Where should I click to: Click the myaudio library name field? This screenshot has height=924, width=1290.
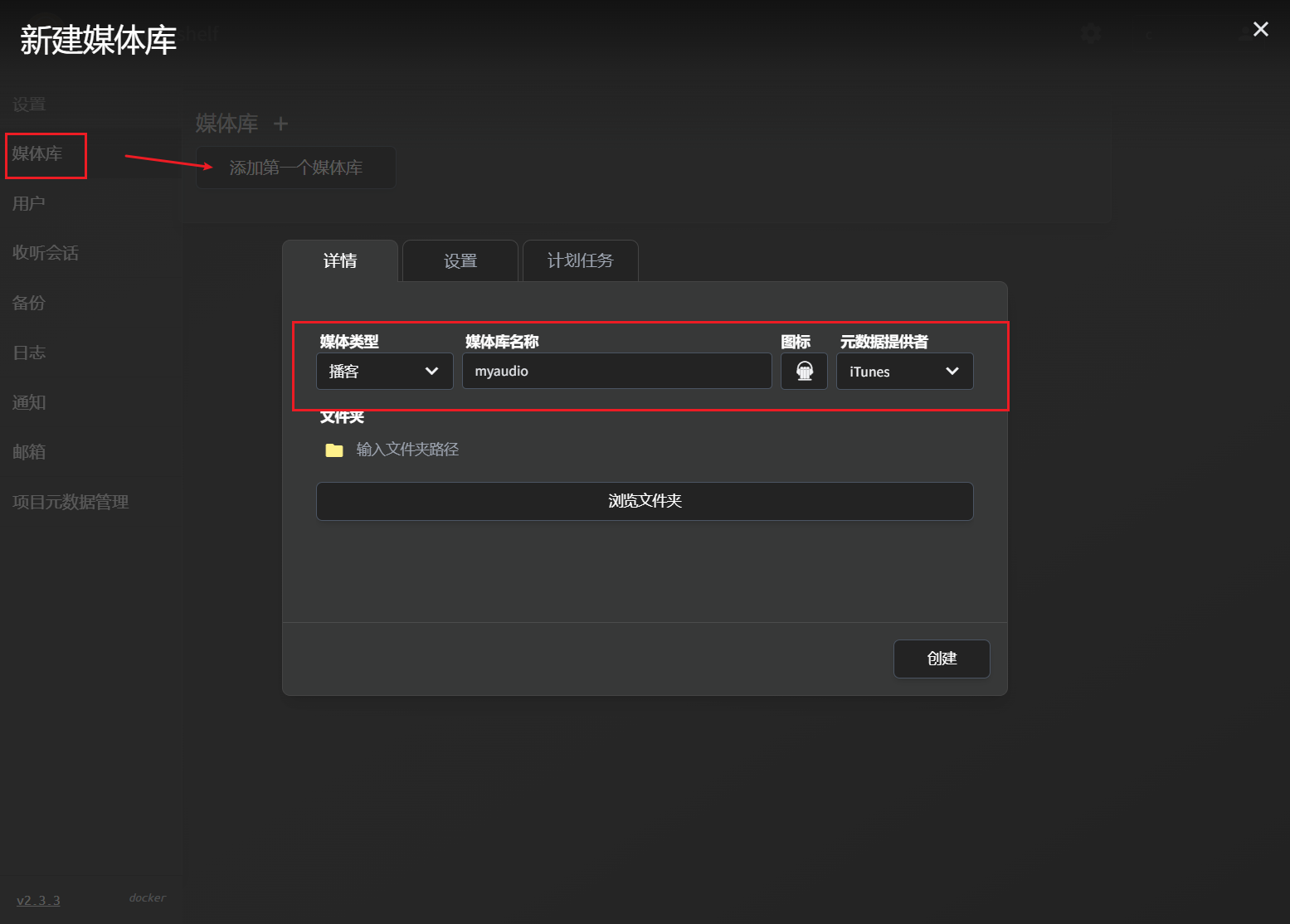[617, 371]
